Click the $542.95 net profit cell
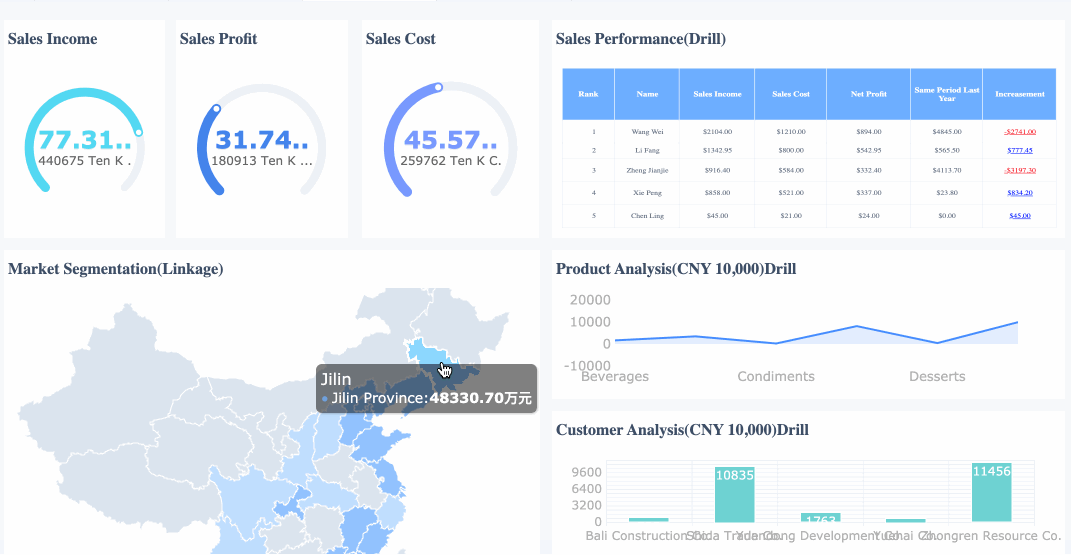This screenshot has height=555, width=1071. (x=869, y=150)
